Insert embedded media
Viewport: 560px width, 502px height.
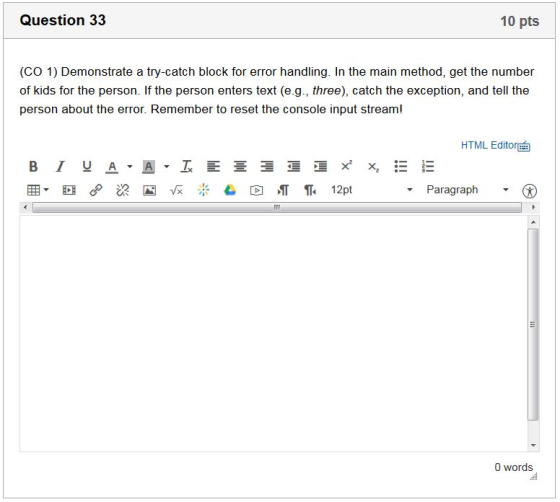pos(69,190)
